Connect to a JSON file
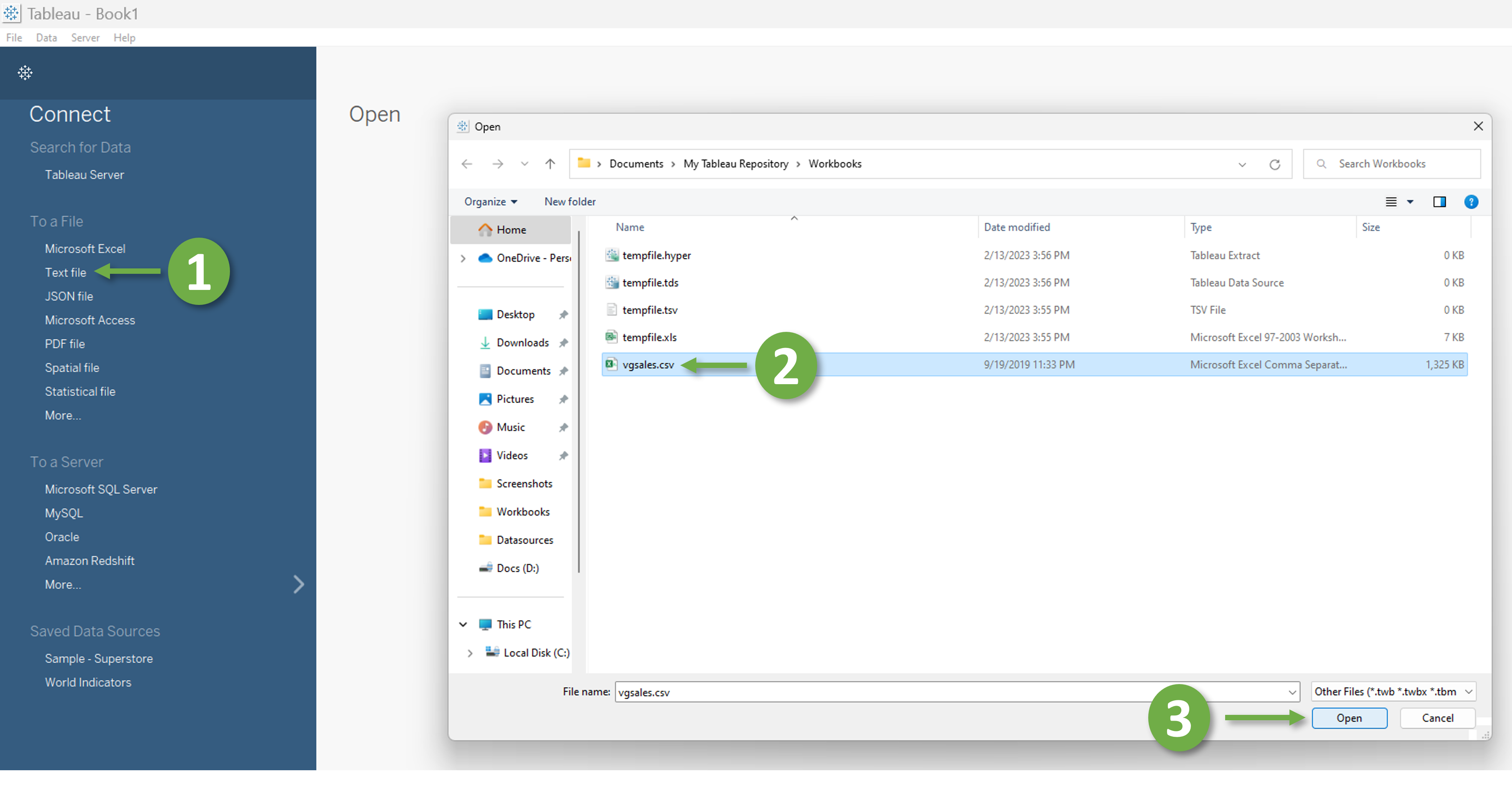 69,296
